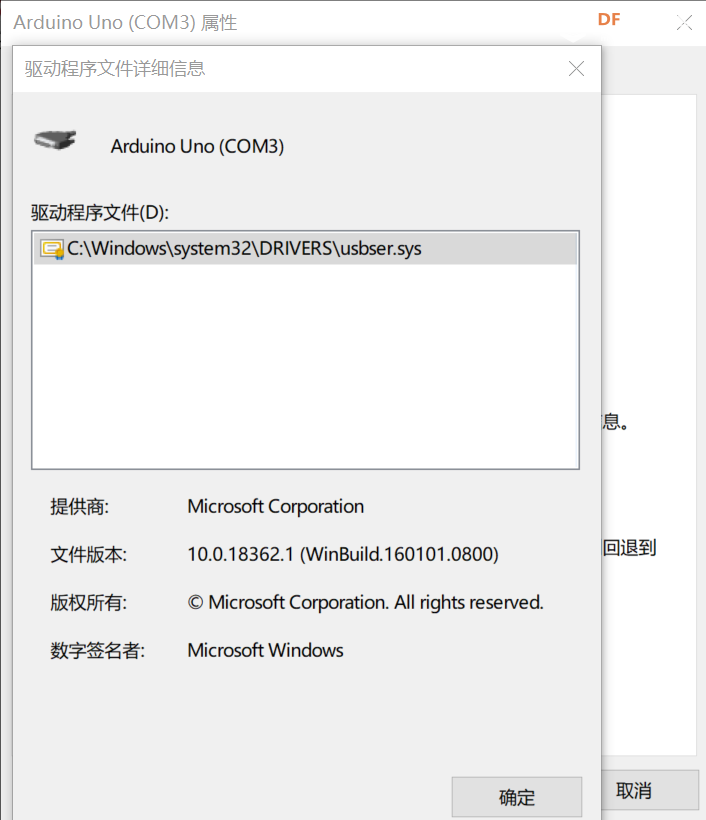Image resolution: width=706 pixels, height=820 pixels.
Task: Click the file version 10.0.18362.1 text
Action: pos(343,554)
